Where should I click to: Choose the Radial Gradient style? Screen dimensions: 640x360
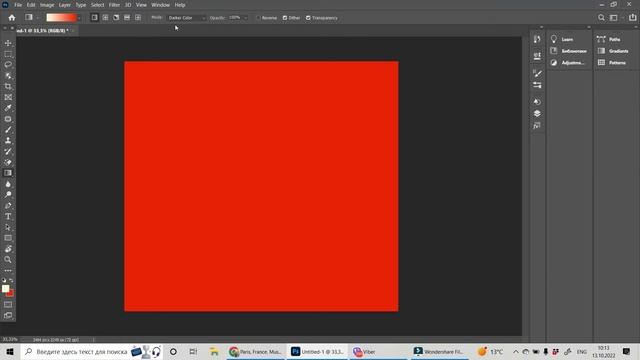point(105,18)
